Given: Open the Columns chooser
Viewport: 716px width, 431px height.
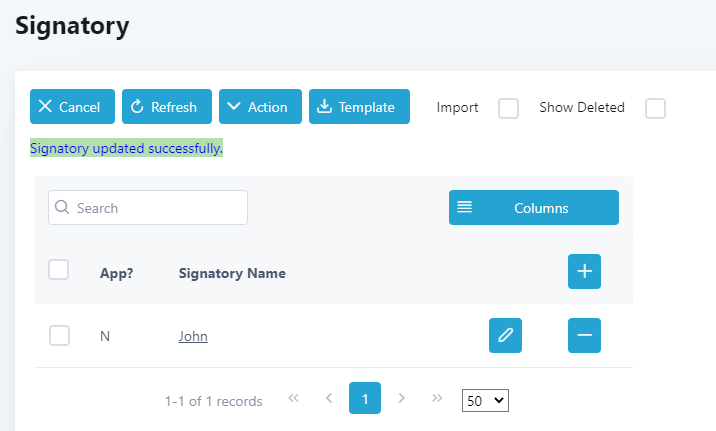Looking at the screenshot, I should pos(534,208).
